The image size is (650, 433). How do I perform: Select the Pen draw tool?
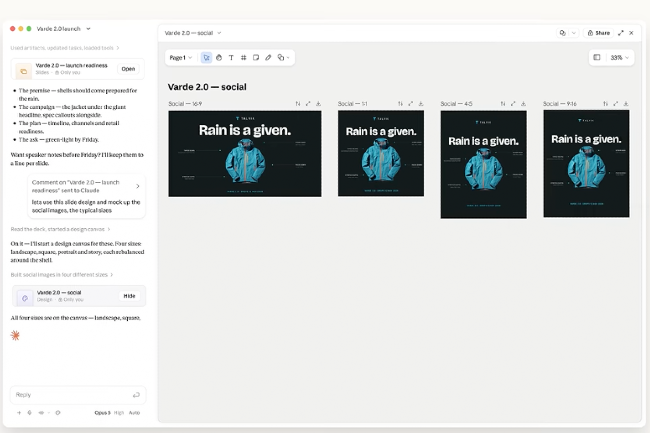pyautogui.click(x=268, y=58)
